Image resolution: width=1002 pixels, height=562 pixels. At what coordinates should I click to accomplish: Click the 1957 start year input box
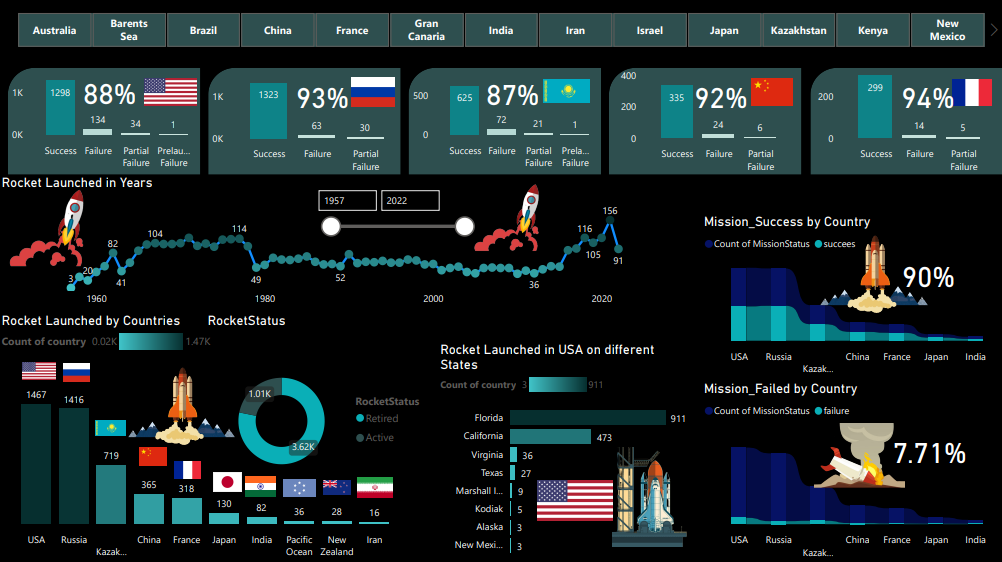coord(348,201)
